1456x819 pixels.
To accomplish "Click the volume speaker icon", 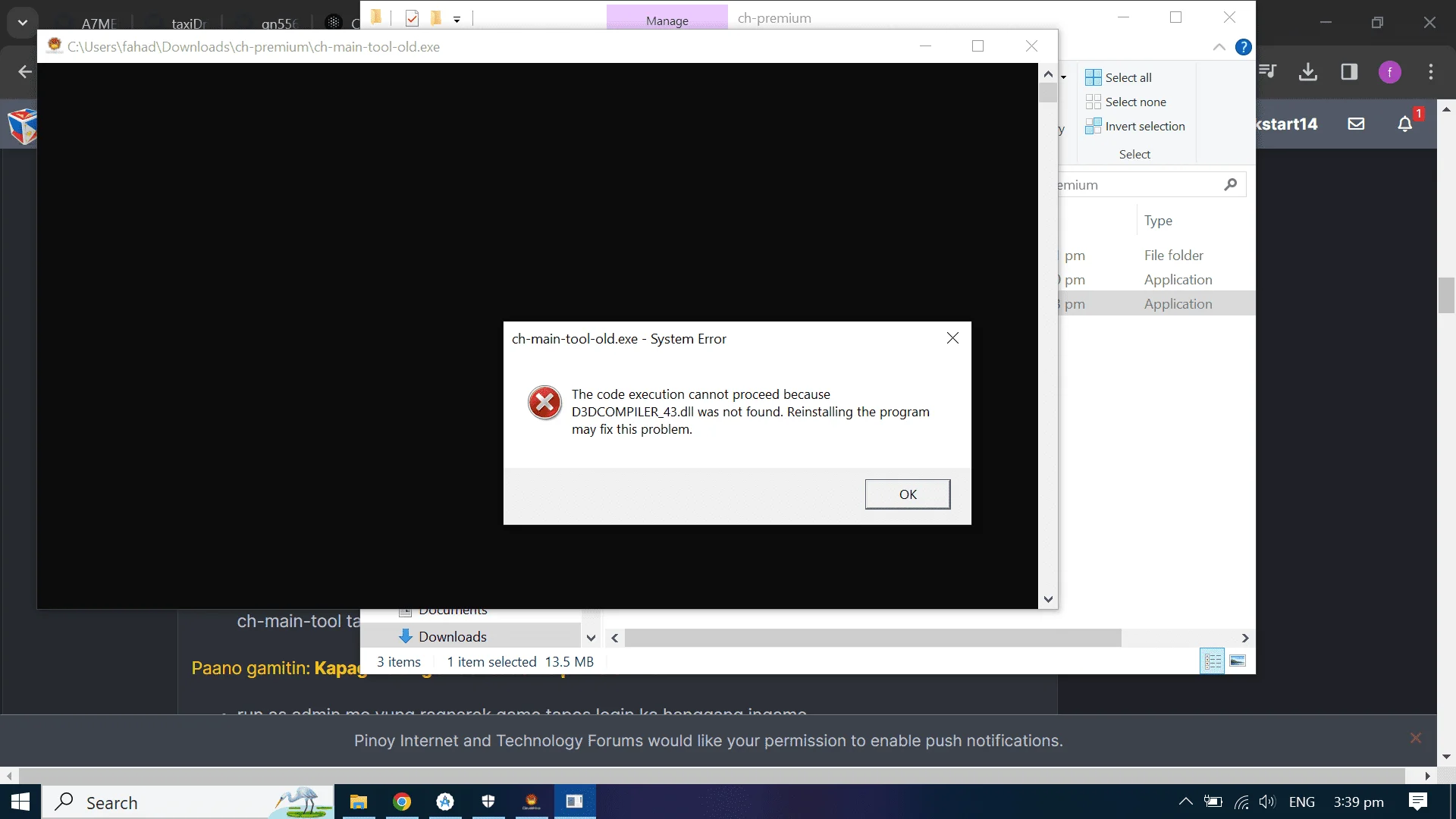I will coord(1267,802).
